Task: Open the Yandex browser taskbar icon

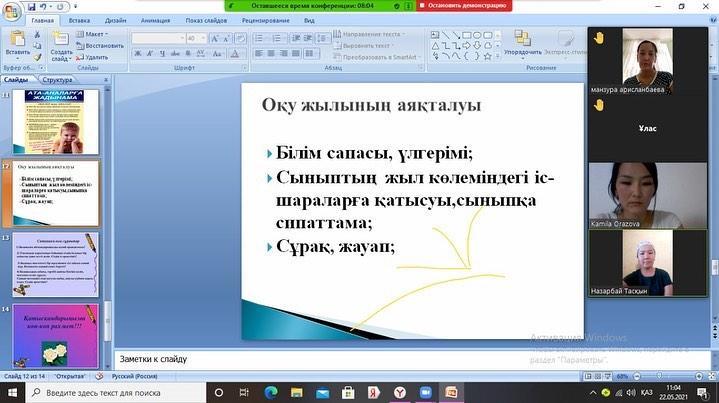Action: point(400,393)
